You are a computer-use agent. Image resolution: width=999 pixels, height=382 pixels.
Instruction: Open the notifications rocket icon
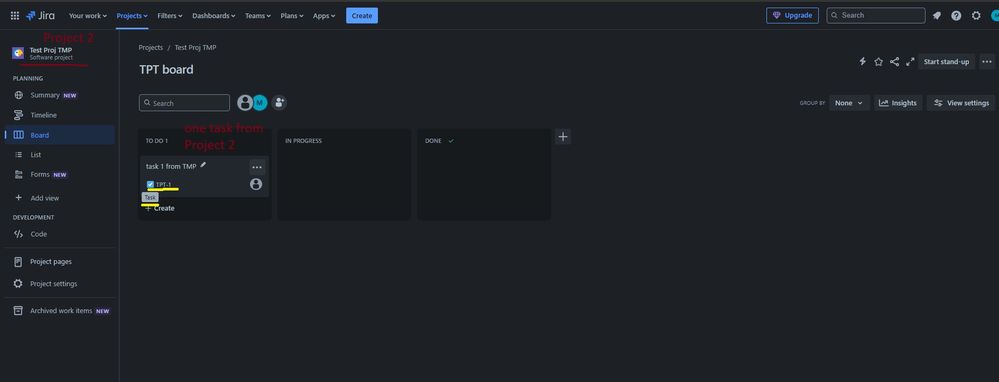point(937,16)
